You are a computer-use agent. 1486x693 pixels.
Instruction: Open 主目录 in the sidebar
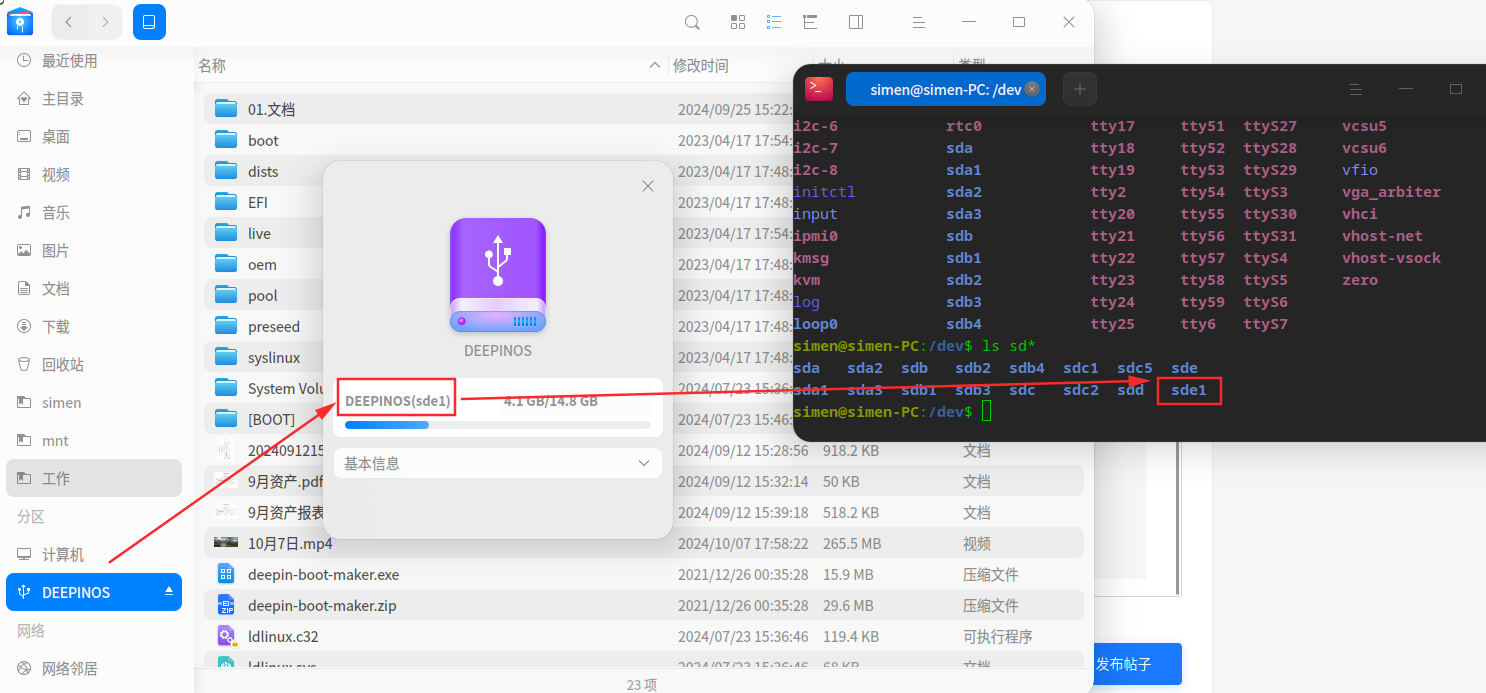coord(94,99)
